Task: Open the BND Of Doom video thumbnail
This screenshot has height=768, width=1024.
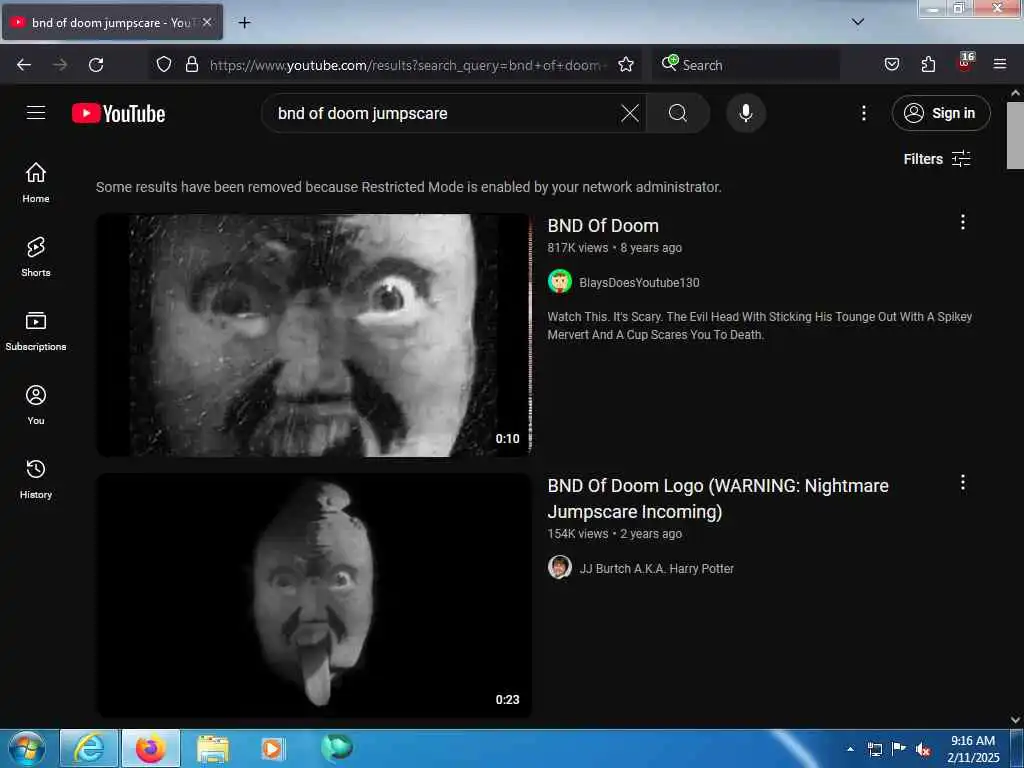Action: click(x=313, y=335)
